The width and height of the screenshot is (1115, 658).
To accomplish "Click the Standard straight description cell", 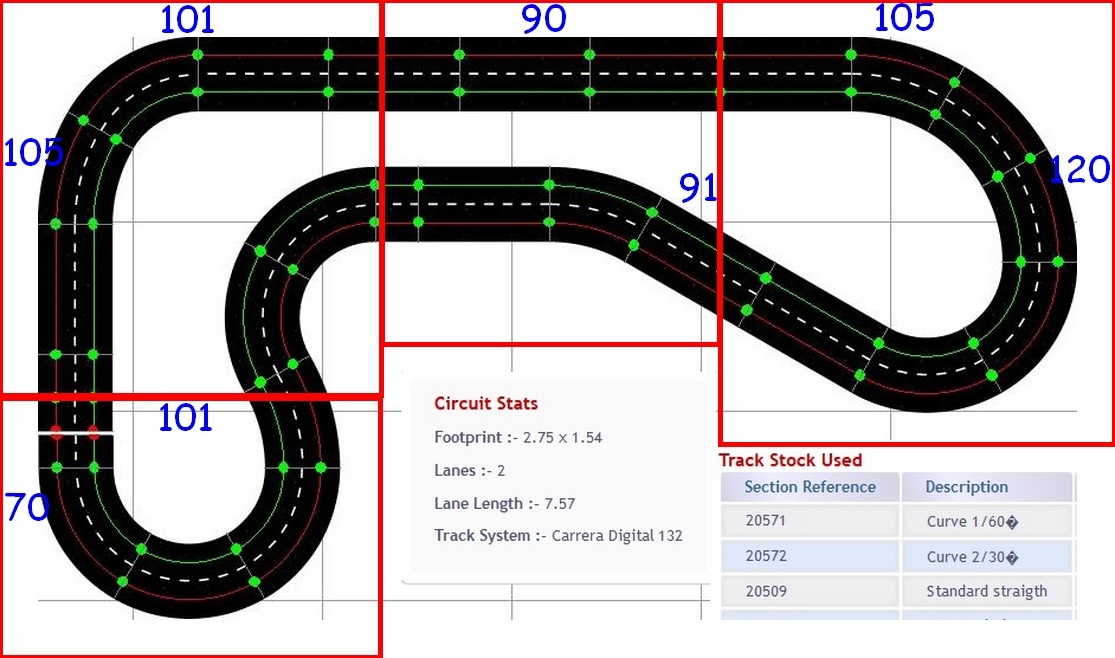I will [985, 591].
